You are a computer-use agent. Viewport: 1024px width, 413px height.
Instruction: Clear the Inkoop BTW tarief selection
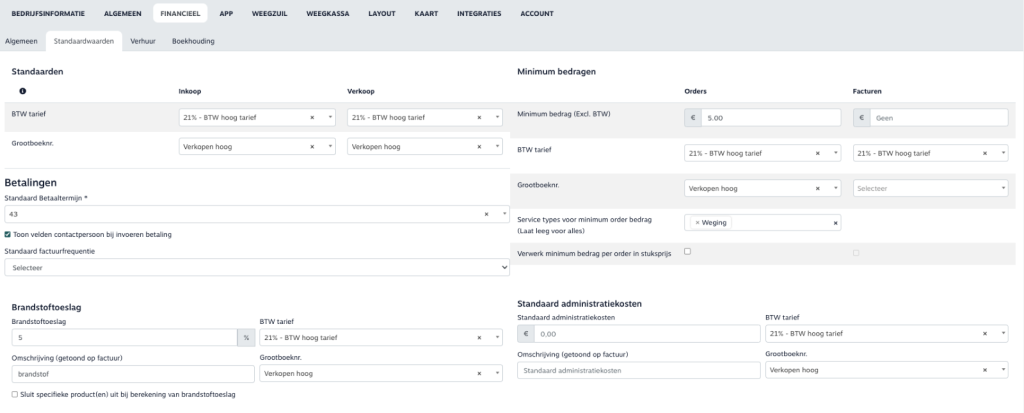tap(313, 117)
